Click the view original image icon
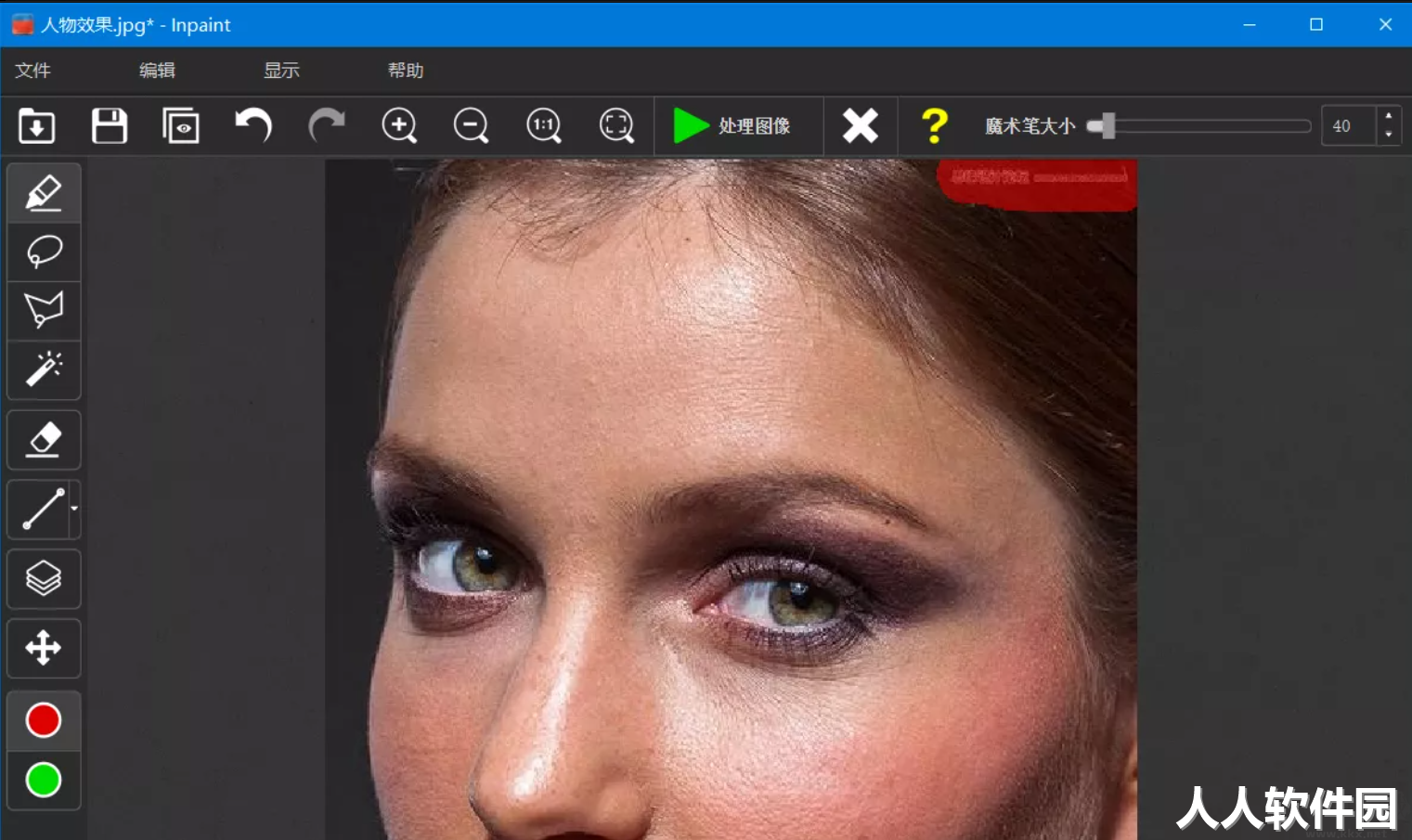Image resolution: width=1412 pixels, height=840 pixels. coord(181,125)
